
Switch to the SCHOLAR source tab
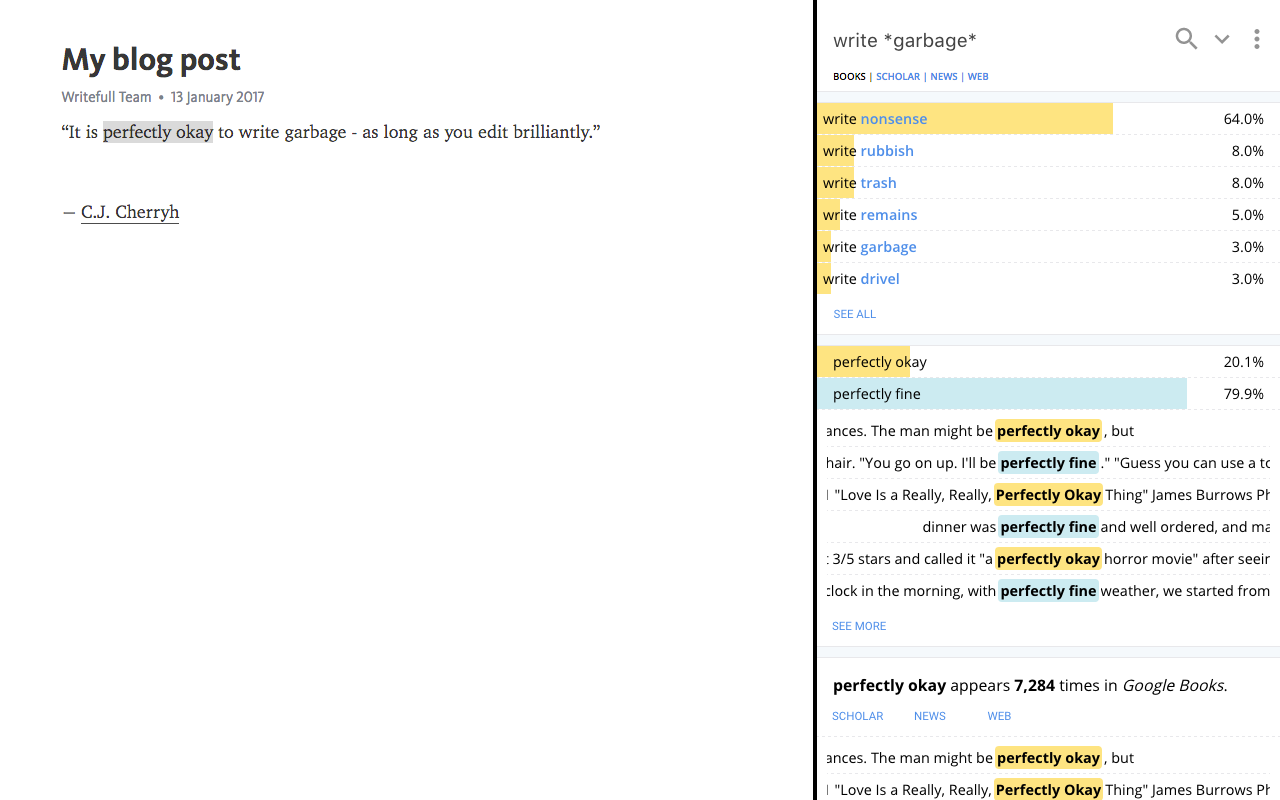[x=898, y=77]
